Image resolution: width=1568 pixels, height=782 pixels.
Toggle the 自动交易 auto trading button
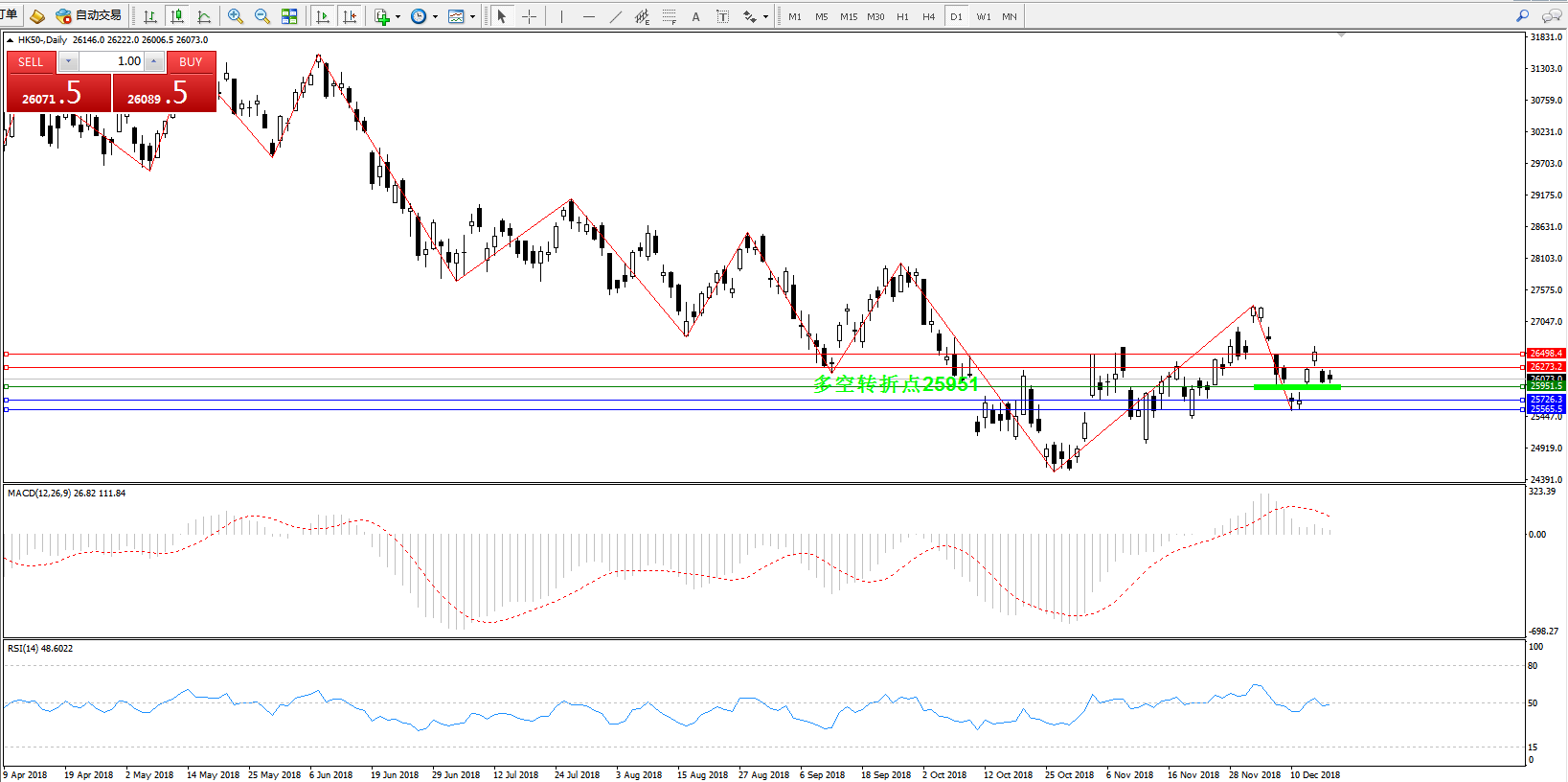click(x=89, y=16)
